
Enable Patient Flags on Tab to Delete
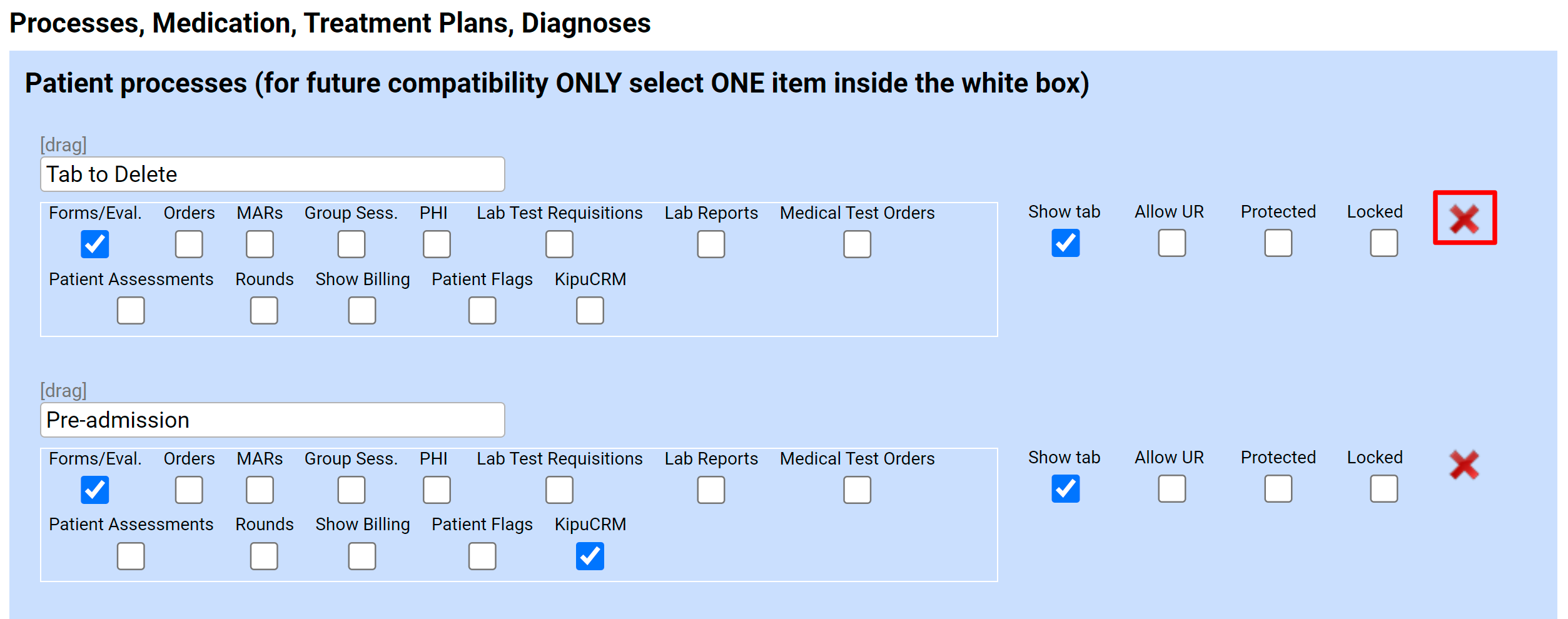(481, 310)
